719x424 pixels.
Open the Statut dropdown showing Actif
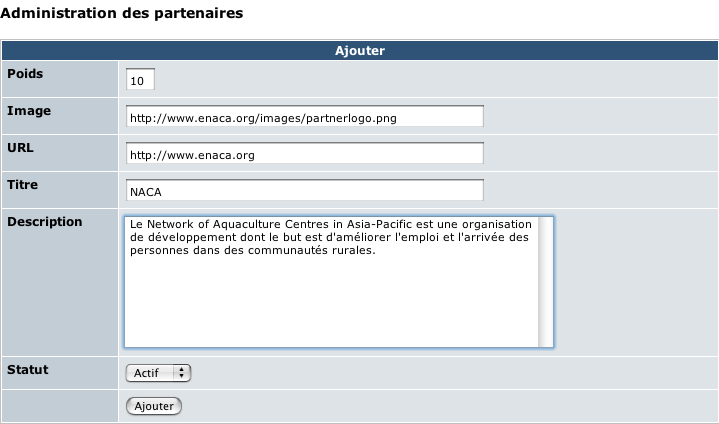(x=158, y=373)
